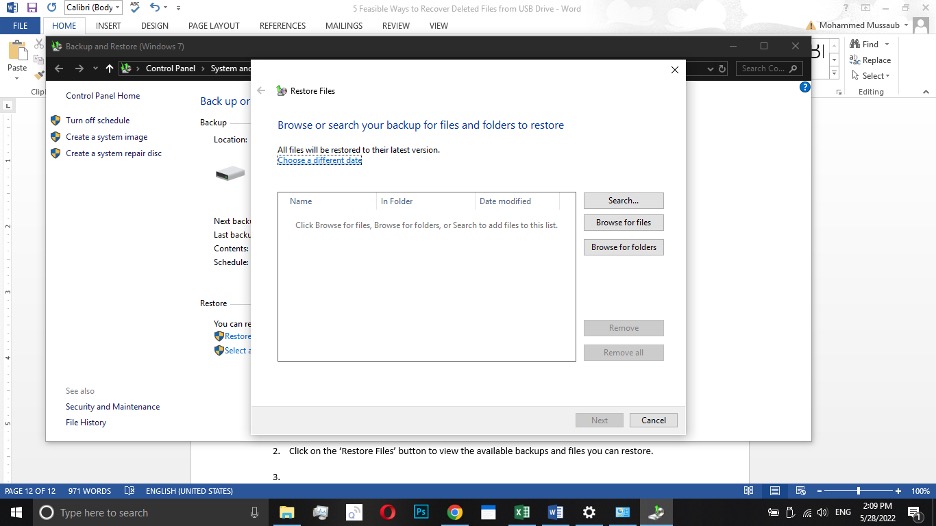The height and width of the screenshot is (526, 936).
Task: Open the Security and Maintenance link
Action: coord(113,407)
